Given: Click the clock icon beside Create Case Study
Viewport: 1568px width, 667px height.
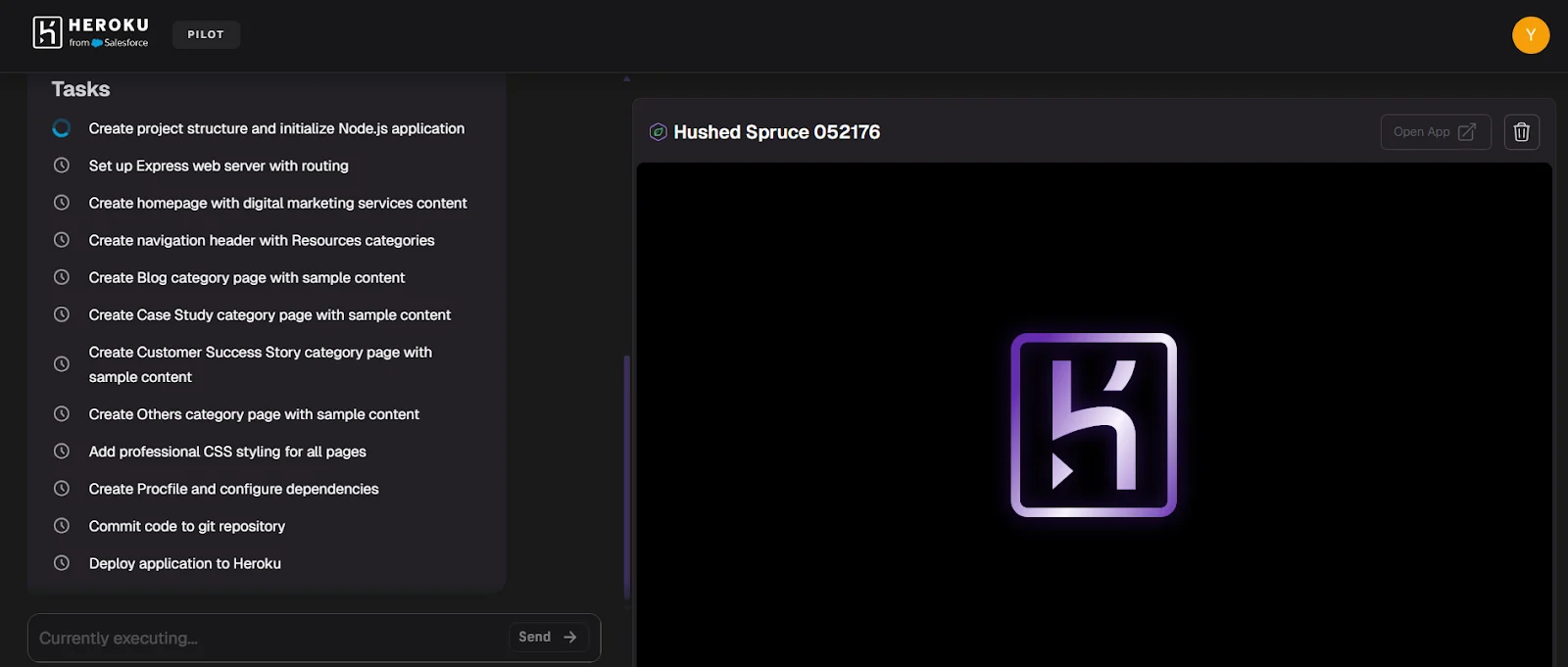Looking at the screenshot, I should 61,314.
